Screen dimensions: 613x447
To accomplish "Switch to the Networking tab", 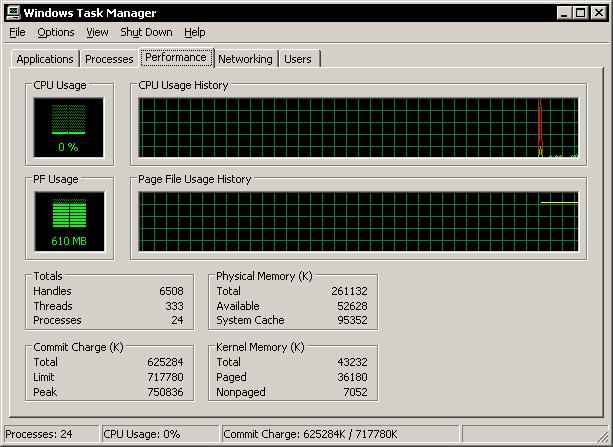I will tap(246, 59).
